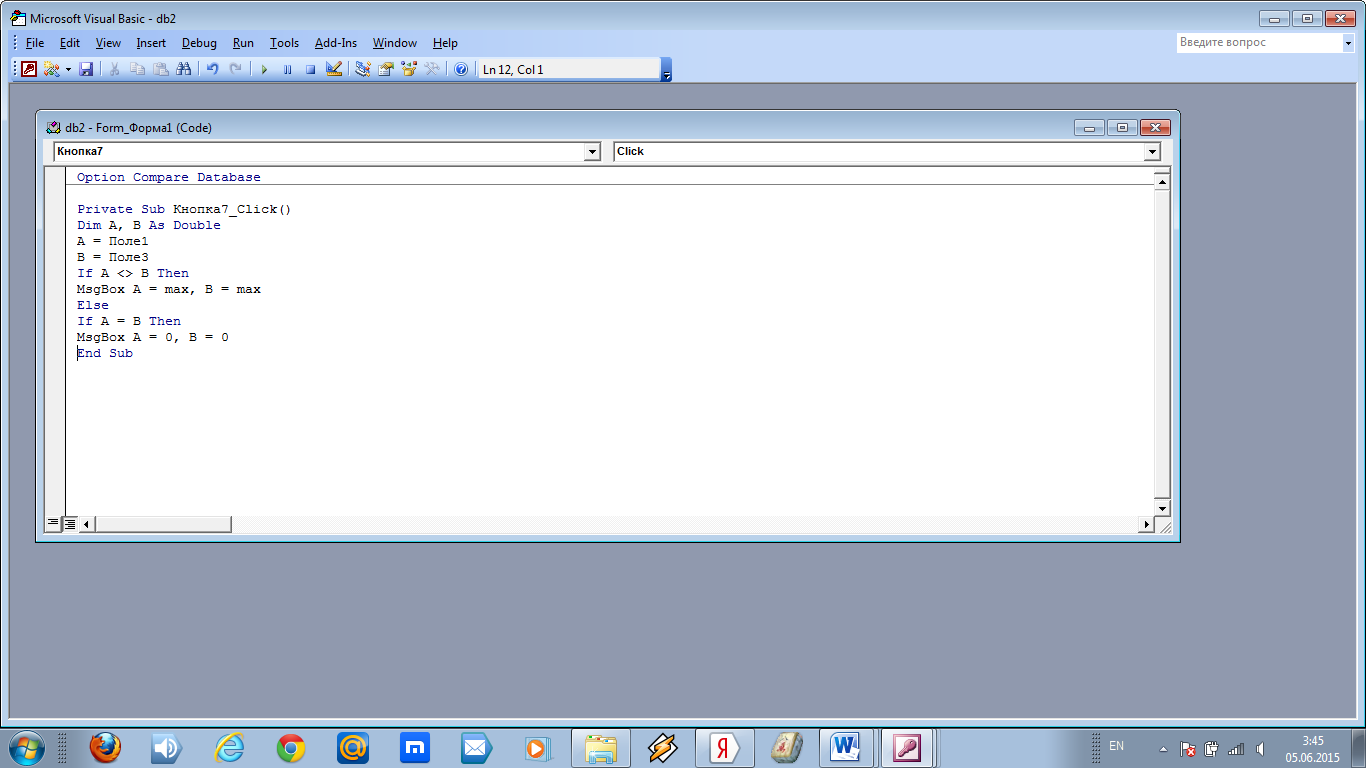Click the 'End Sub' line

pos(105,353)
